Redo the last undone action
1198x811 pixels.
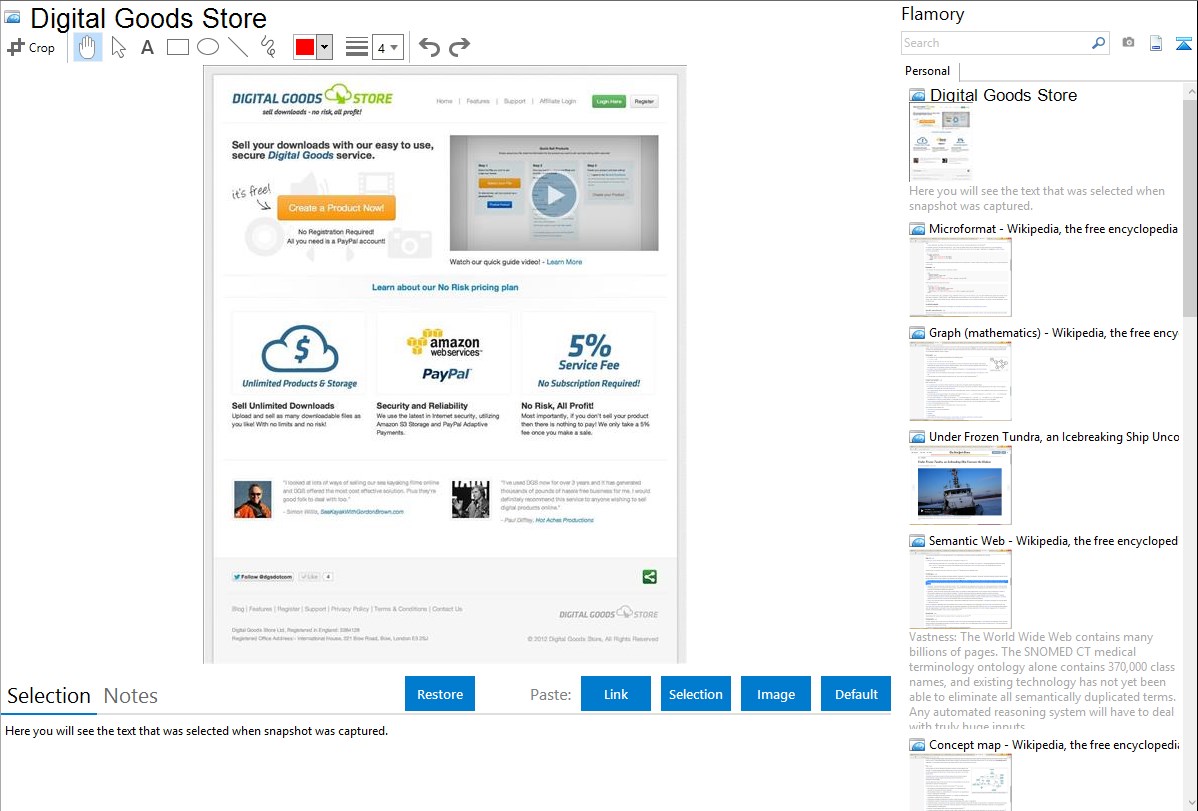[x=459, y=47]
